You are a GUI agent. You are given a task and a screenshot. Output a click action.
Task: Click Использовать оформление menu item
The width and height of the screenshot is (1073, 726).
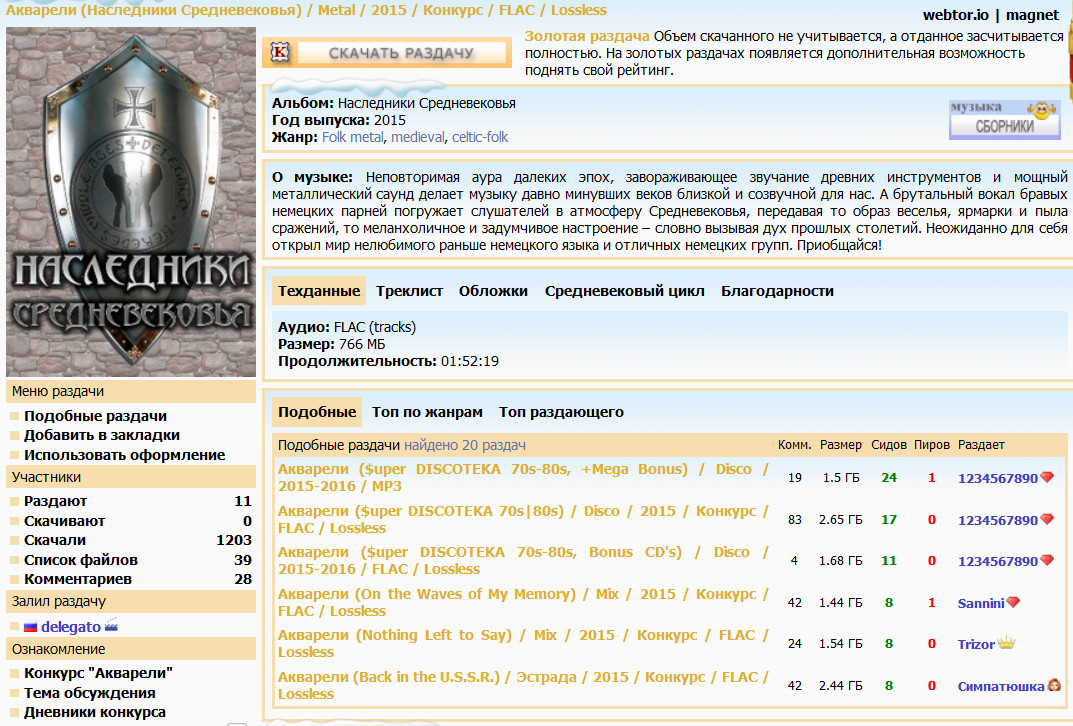(x=125, y=455)
